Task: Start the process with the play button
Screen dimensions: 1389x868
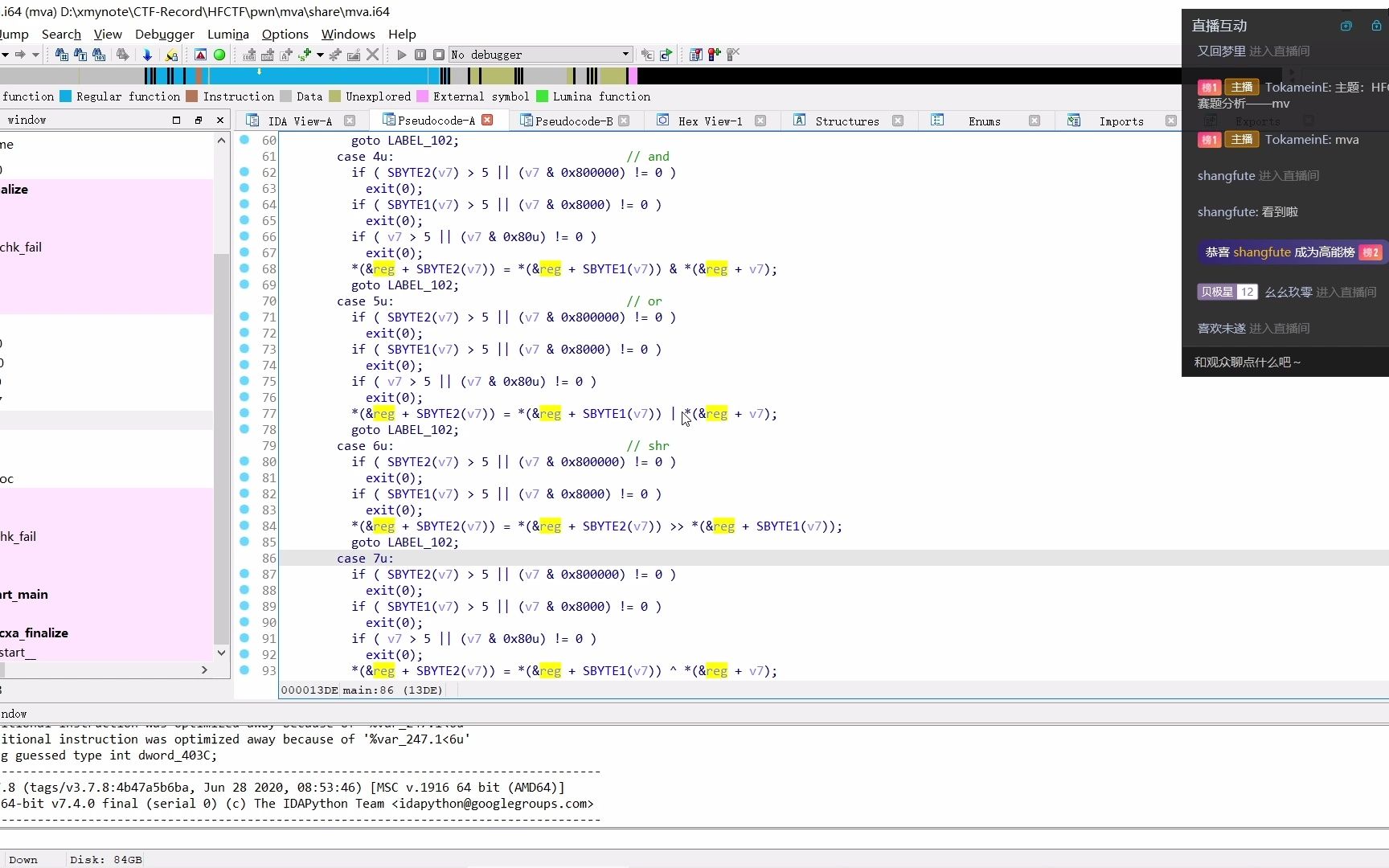Action: [402, 55]
